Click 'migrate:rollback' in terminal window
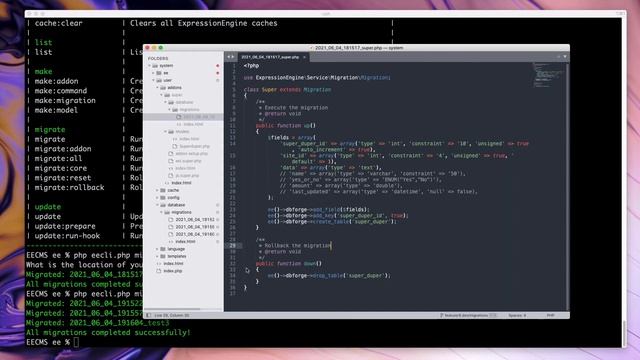Viewport: 640px width, 360px height. point(69,188)
